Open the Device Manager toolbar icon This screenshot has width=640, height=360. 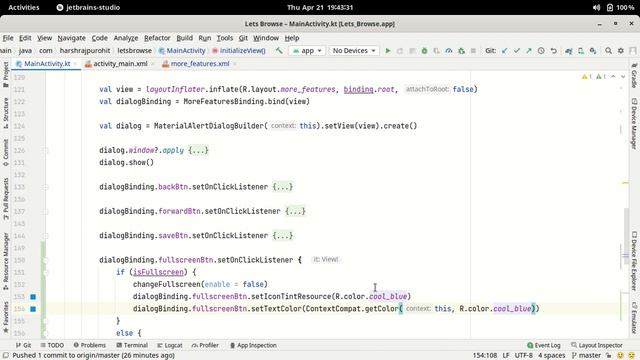tap(581, 51)
